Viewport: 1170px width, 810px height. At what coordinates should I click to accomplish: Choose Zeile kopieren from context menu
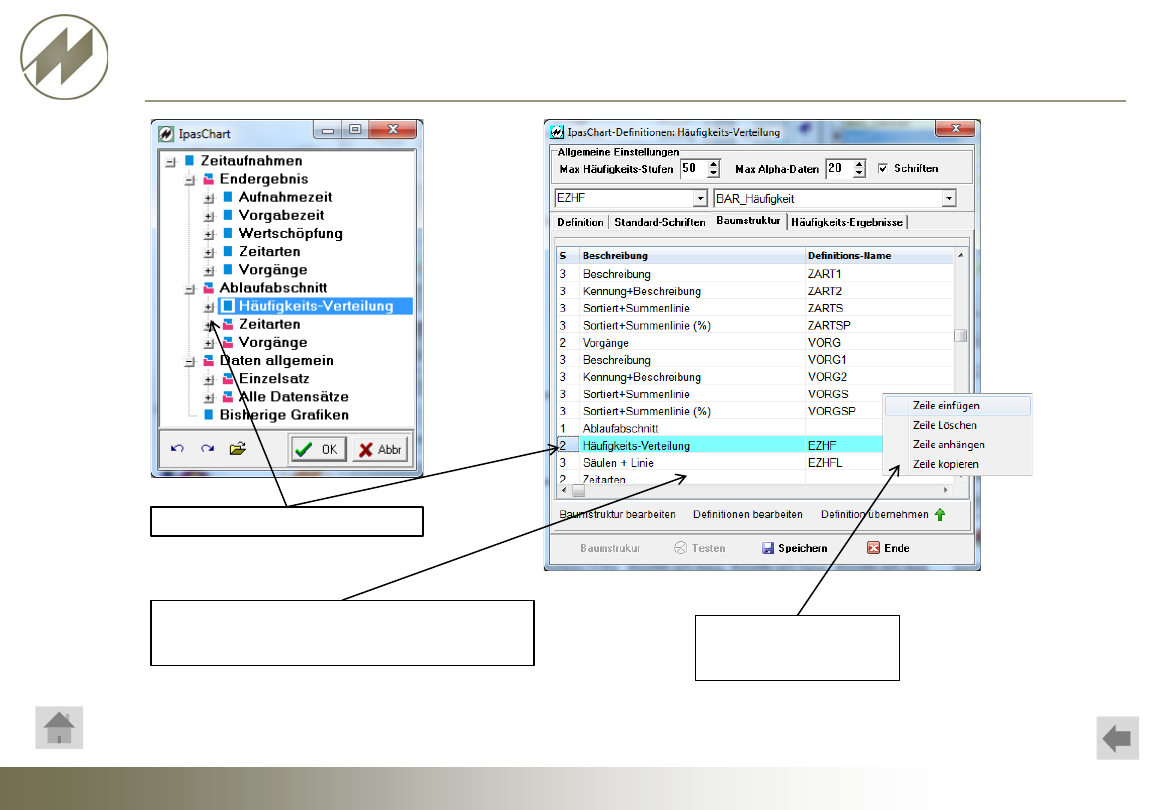tap(957, 464)
